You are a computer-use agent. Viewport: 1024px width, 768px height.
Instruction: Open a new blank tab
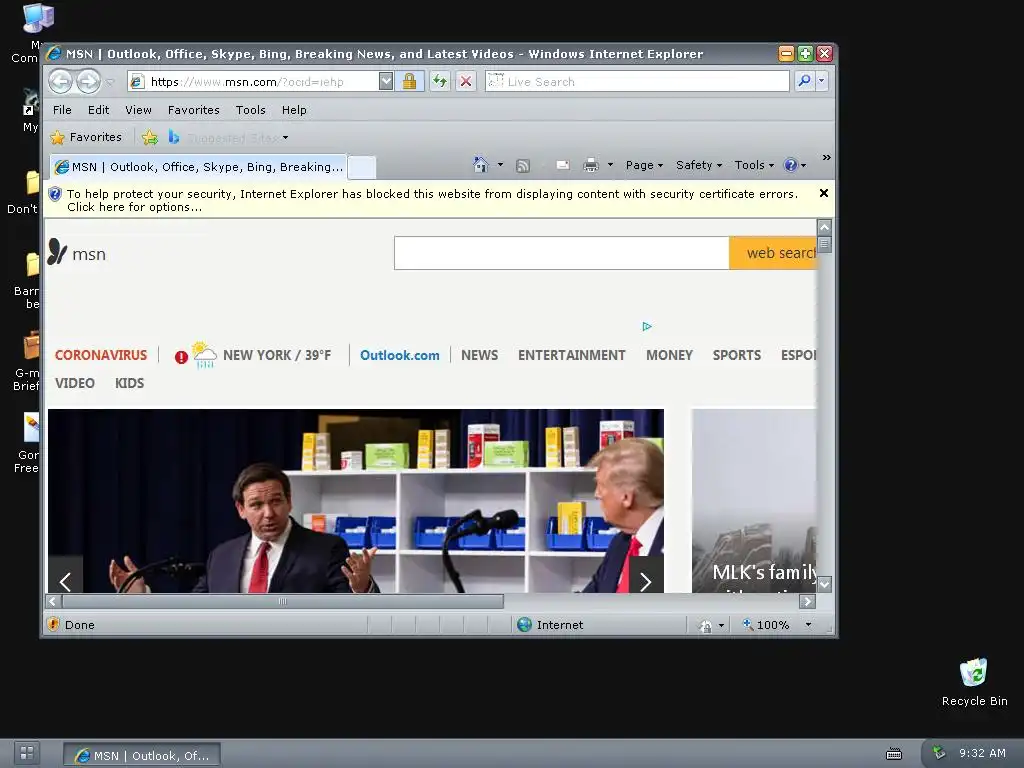pyautogui.click(x=362, y=168)
